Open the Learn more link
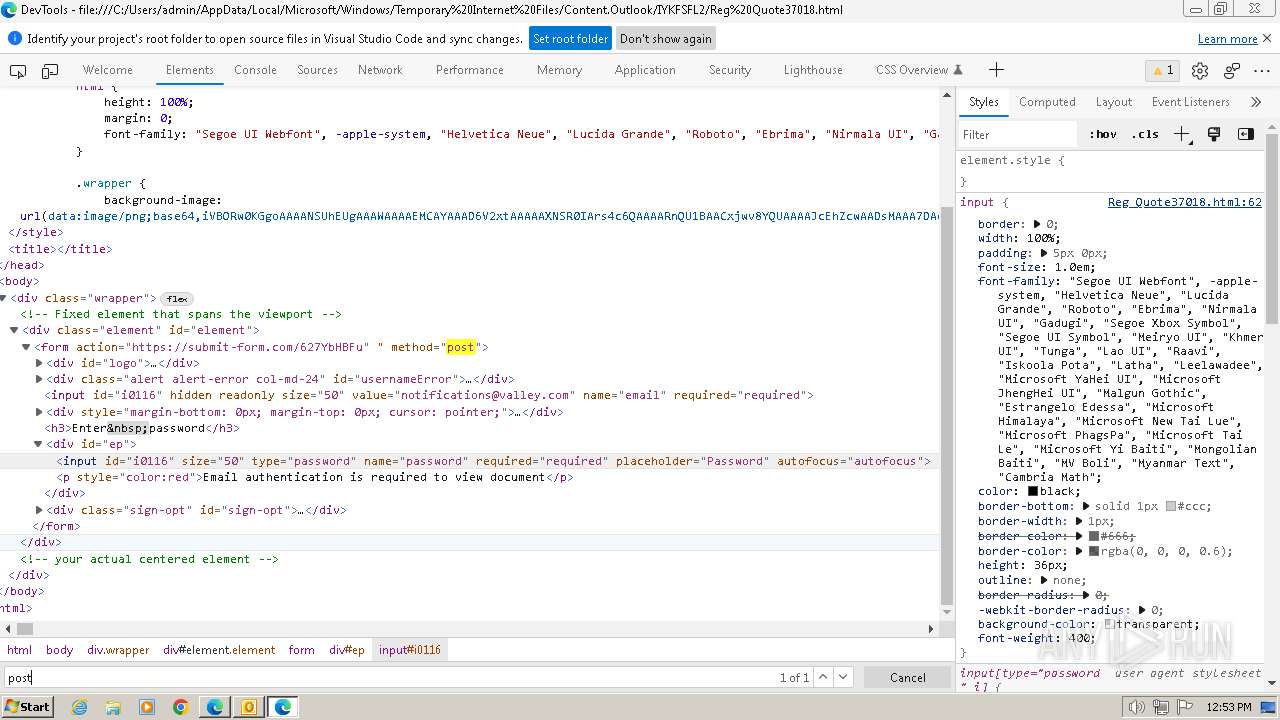This screenshot has width=1280, height=720. click(x=1227, y=39)
